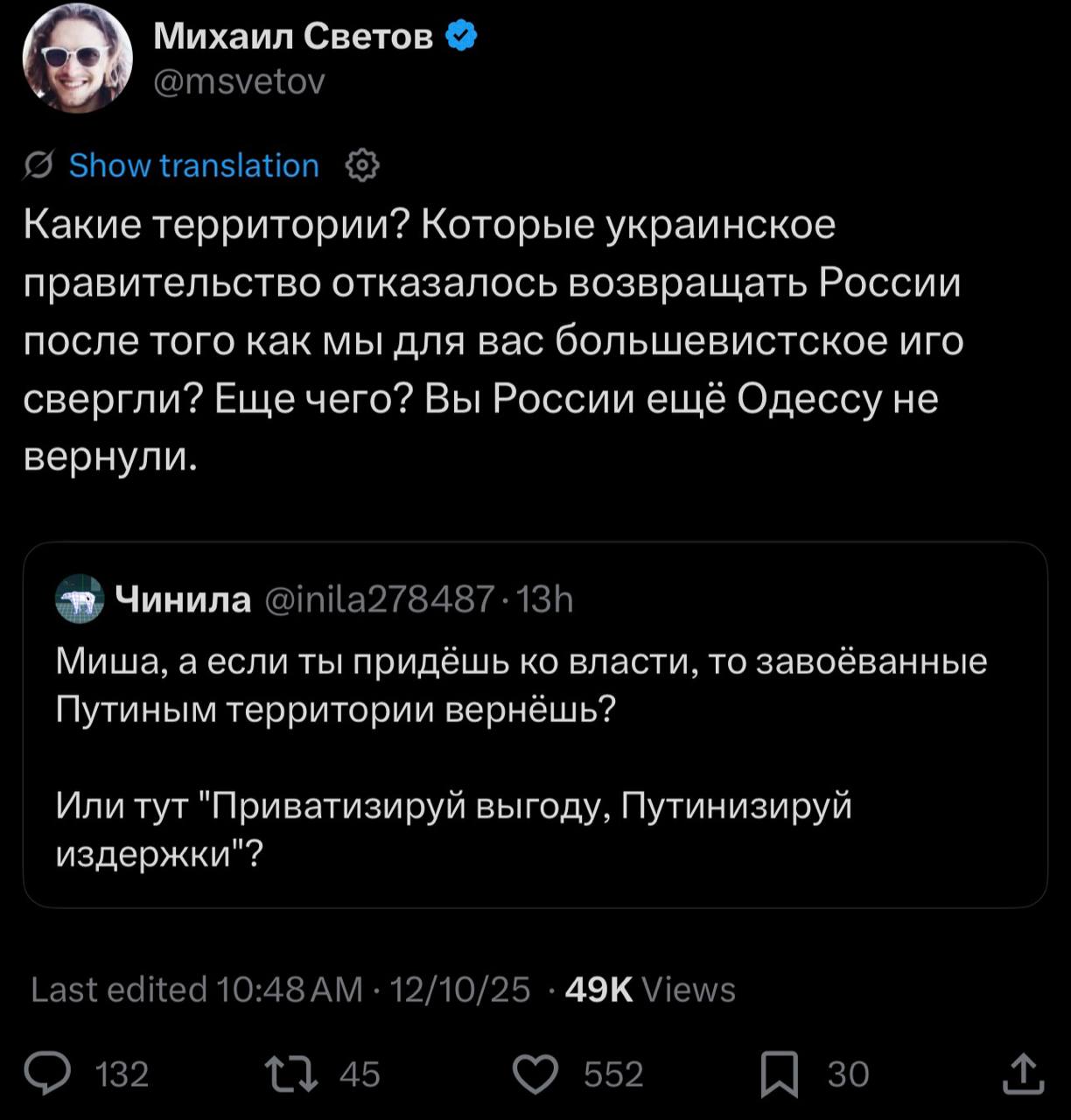Click the 132 replies count
The image size is (1071, 1120).
coord(122,1074)
